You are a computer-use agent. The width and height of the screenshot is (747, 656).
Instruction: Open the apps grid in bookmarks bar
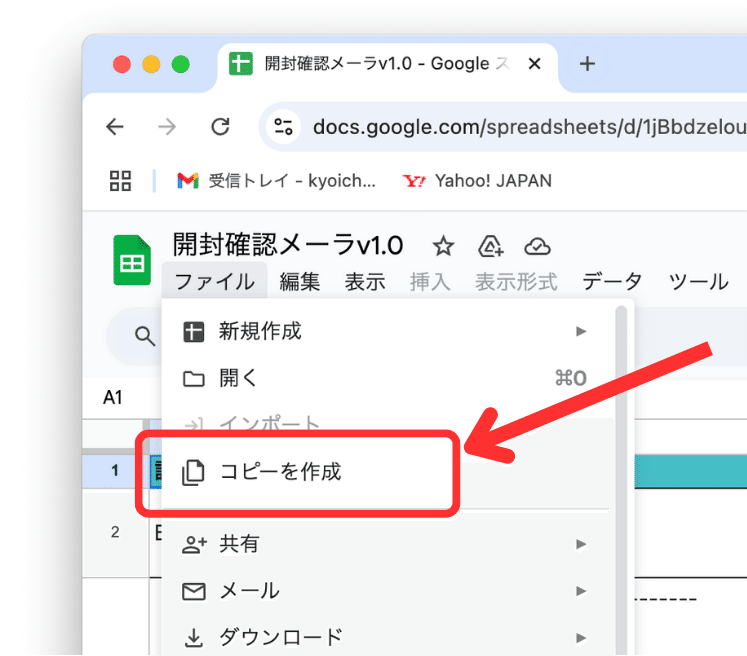tap(120, 181)
